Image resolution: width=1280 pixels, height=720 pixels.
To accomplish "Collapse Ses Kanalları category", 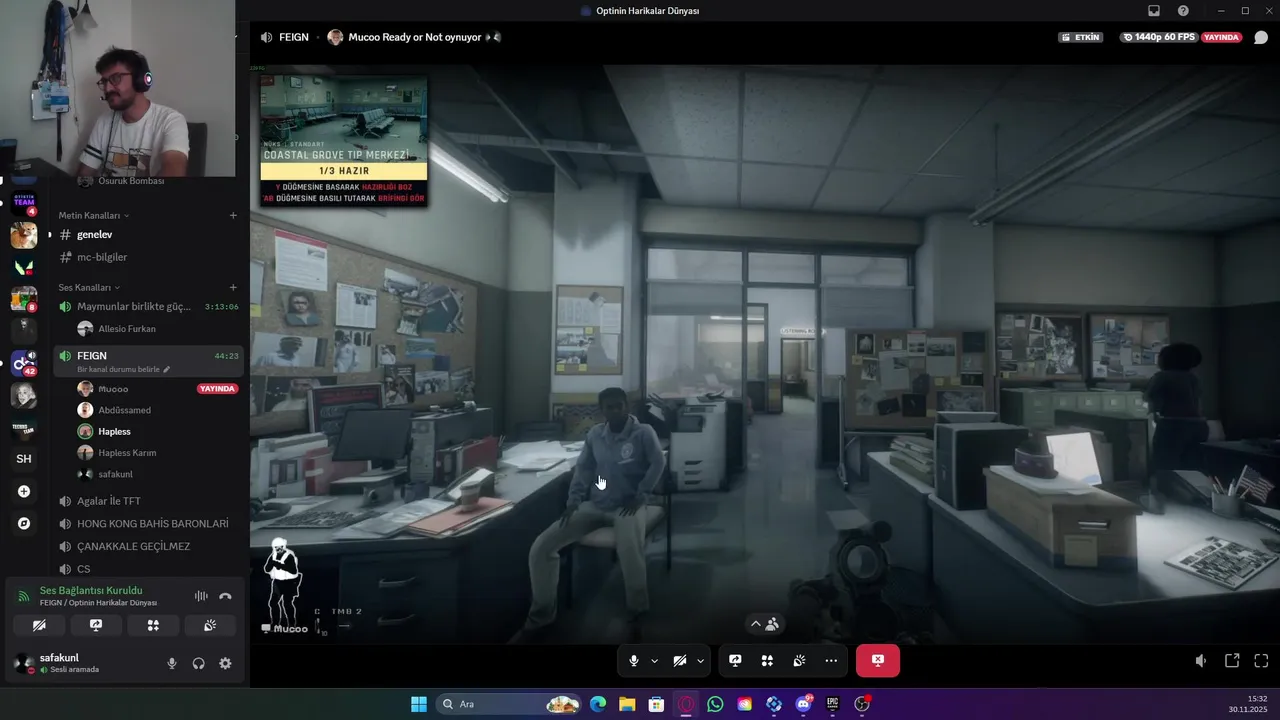I will [x=88, y=287].
